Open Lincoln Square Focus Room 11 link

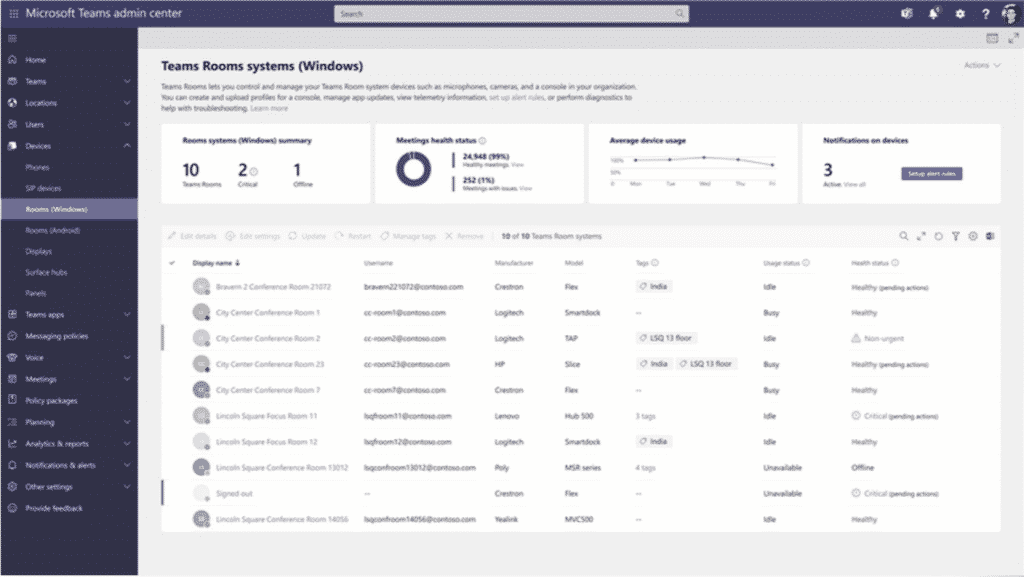267,416
